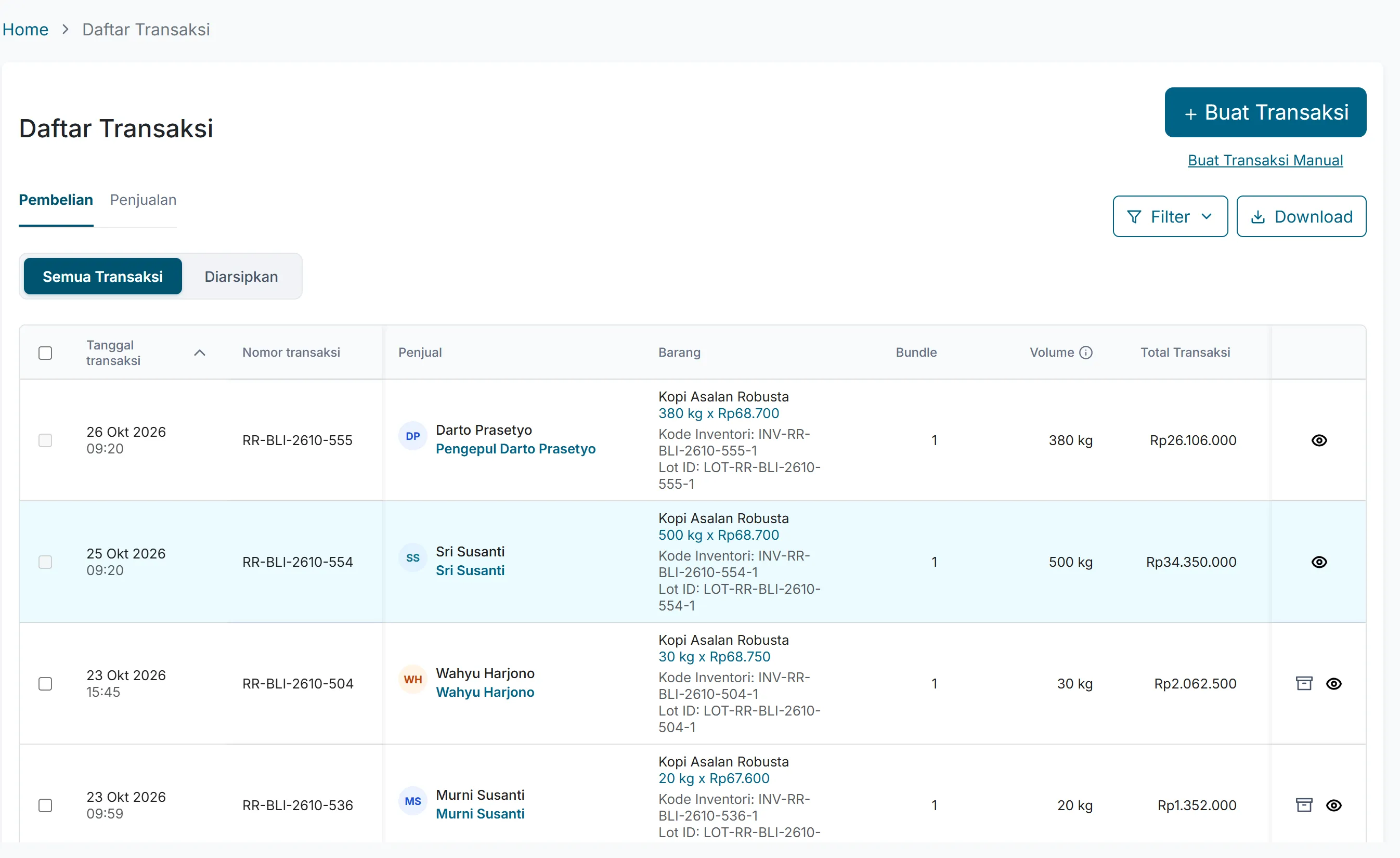Open the blue Wahyu Harjono seller link
Screen dimensions: 1400x858
coord(485,692)
